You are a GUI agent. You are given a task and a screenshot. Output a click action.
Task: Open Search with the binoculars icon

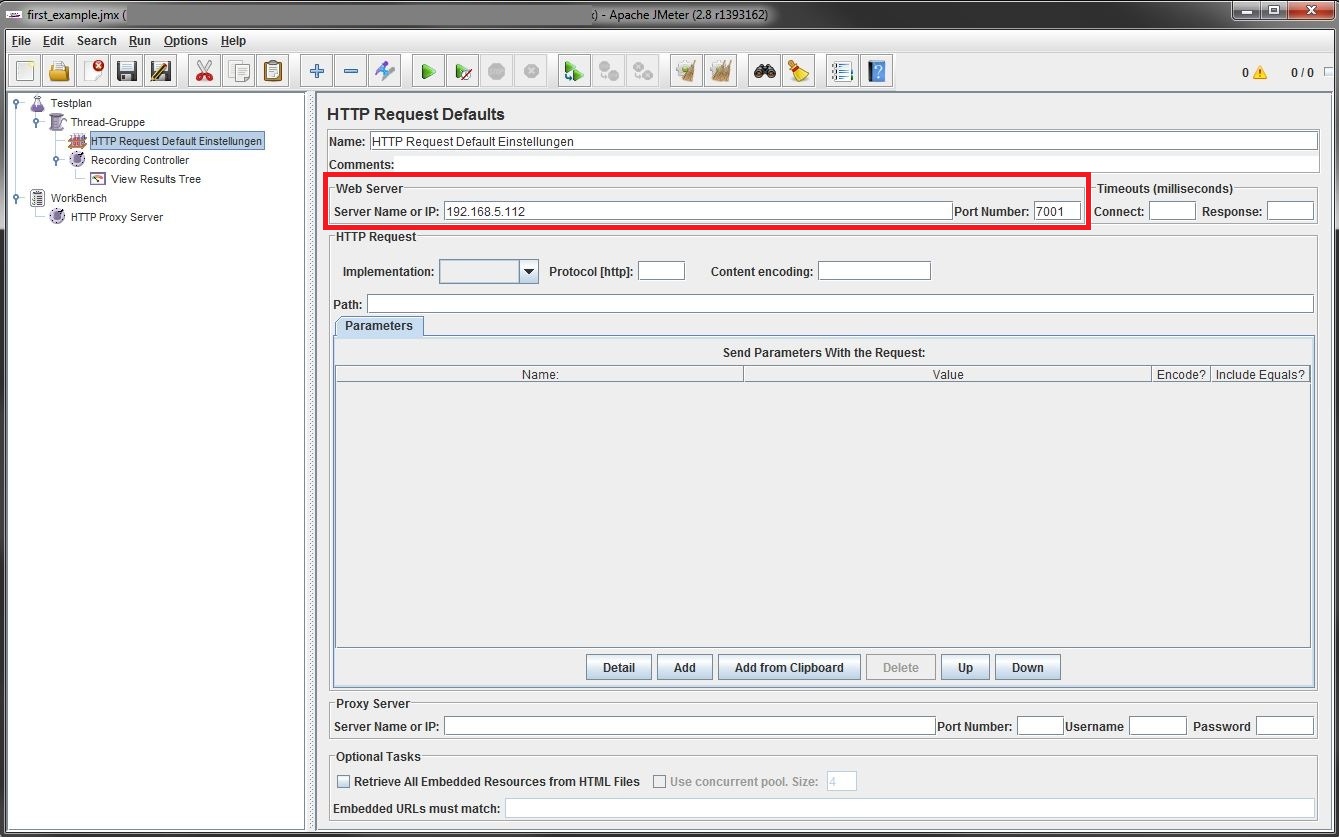pos(765,71)
